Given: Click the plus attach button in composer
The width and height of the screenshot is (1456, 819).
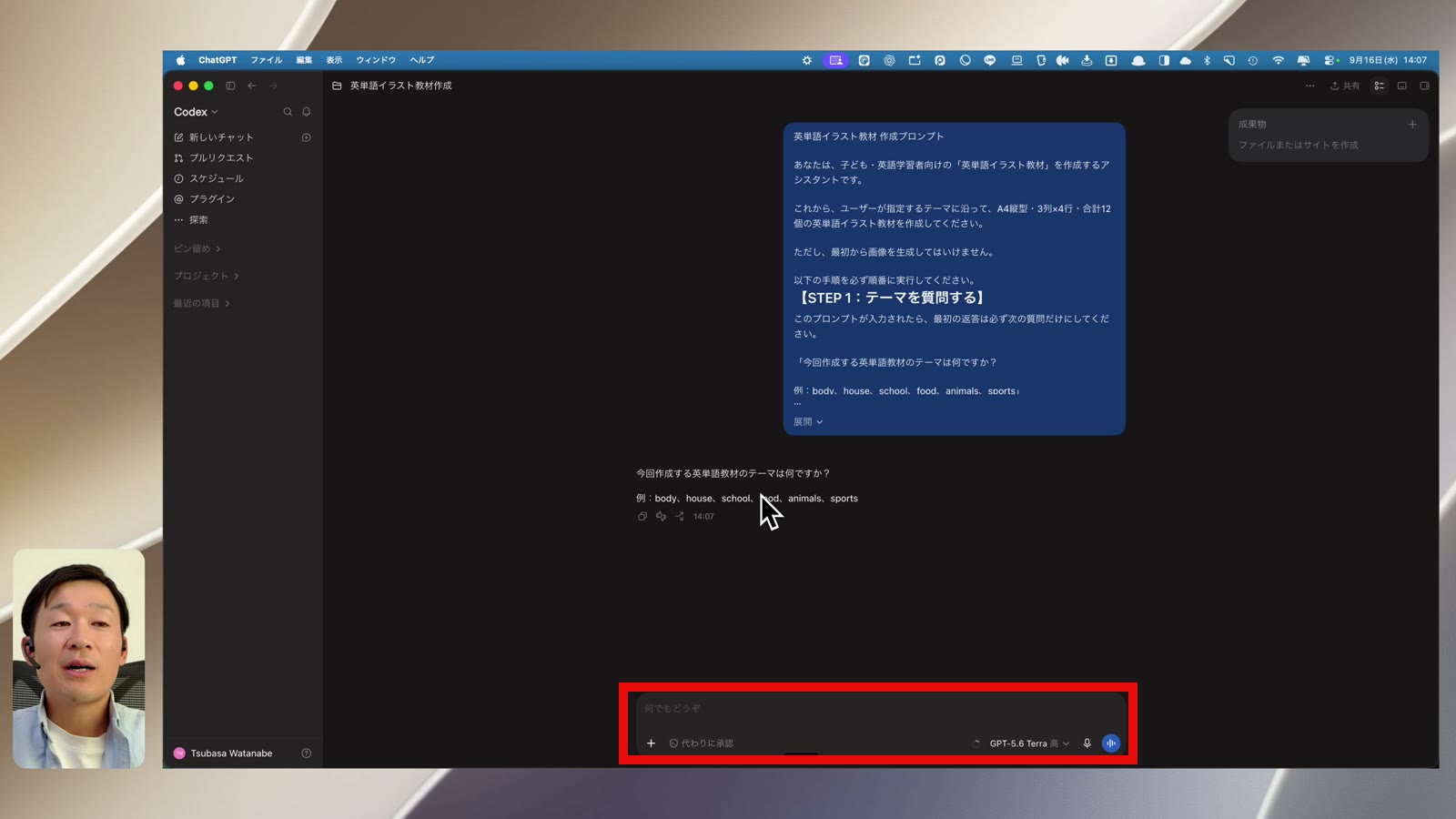Looking at the screenshot, I should tap(651, 743).
